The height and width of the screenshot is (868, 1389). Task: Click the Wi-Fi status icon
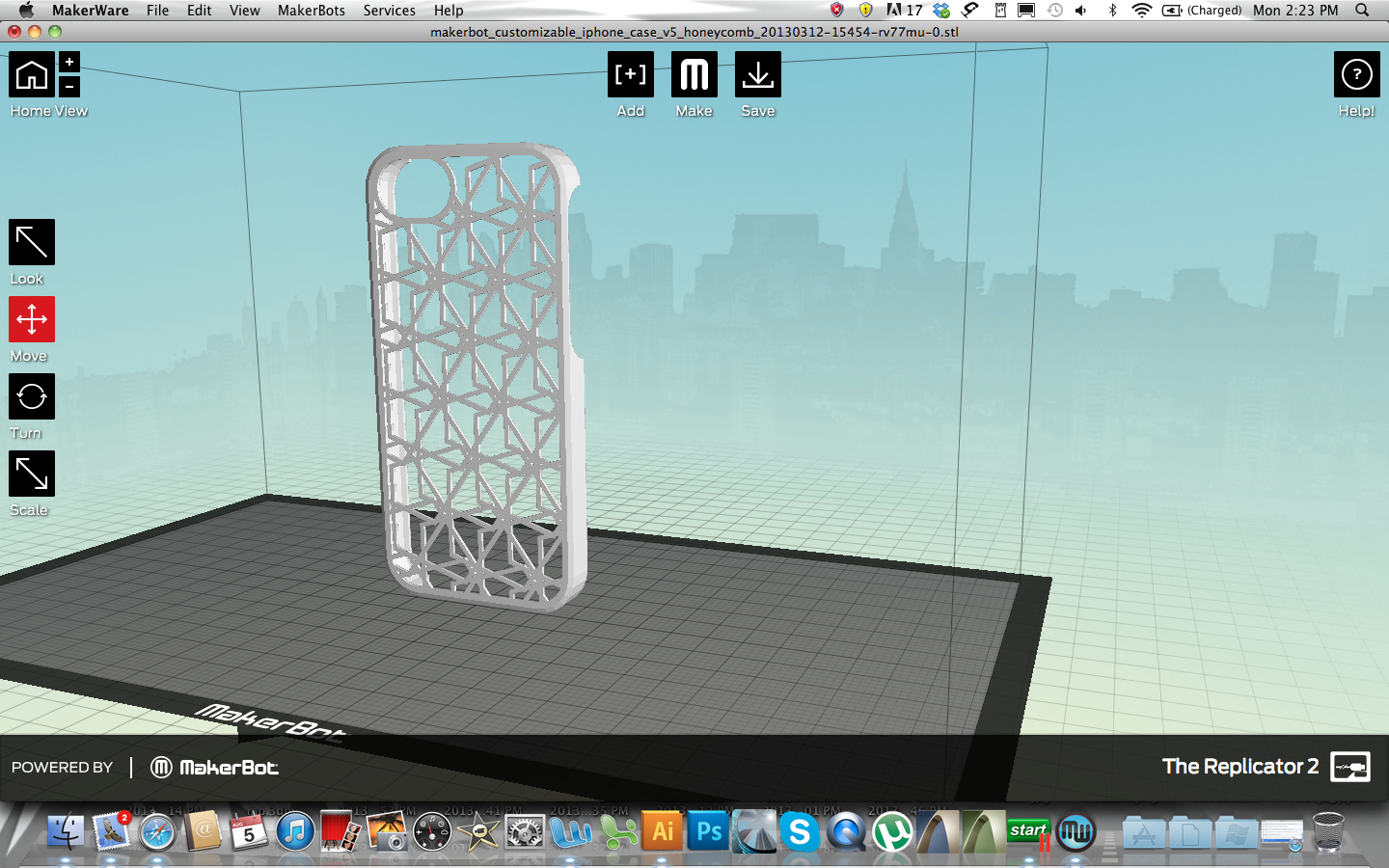point(1141,11)
